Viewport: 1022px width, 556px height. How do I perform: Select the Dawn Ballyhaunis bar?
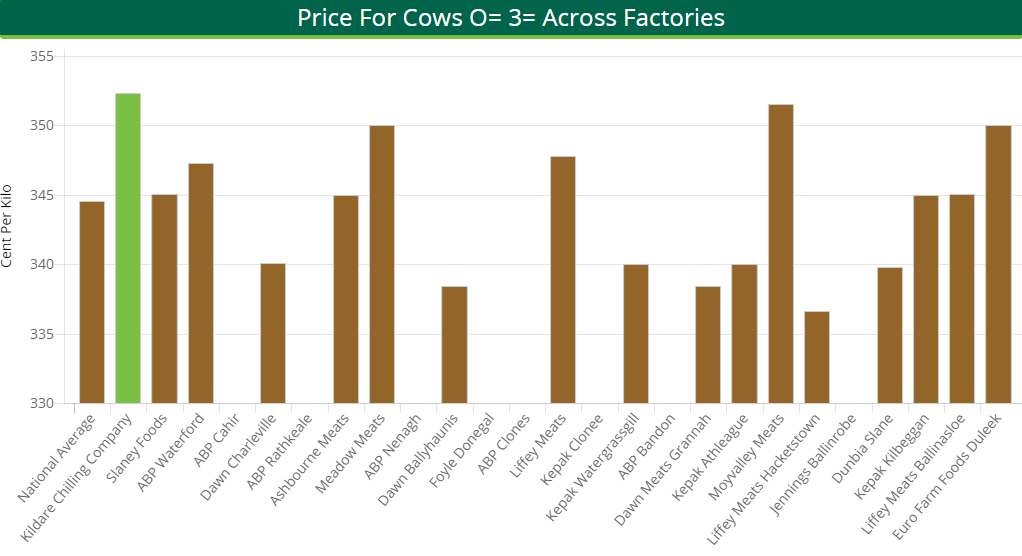pos(454,345)
